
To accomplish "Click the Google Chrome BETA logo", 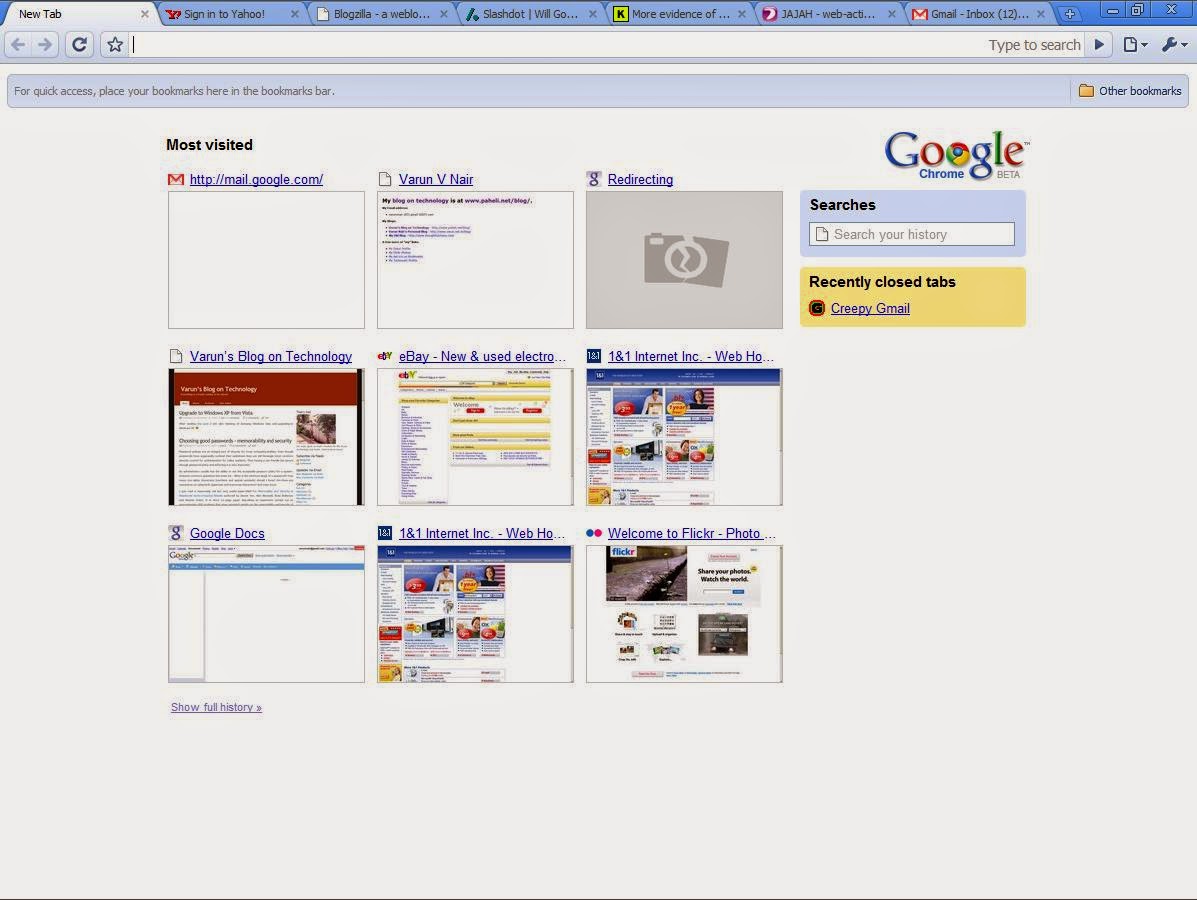I will pos(957,155).
